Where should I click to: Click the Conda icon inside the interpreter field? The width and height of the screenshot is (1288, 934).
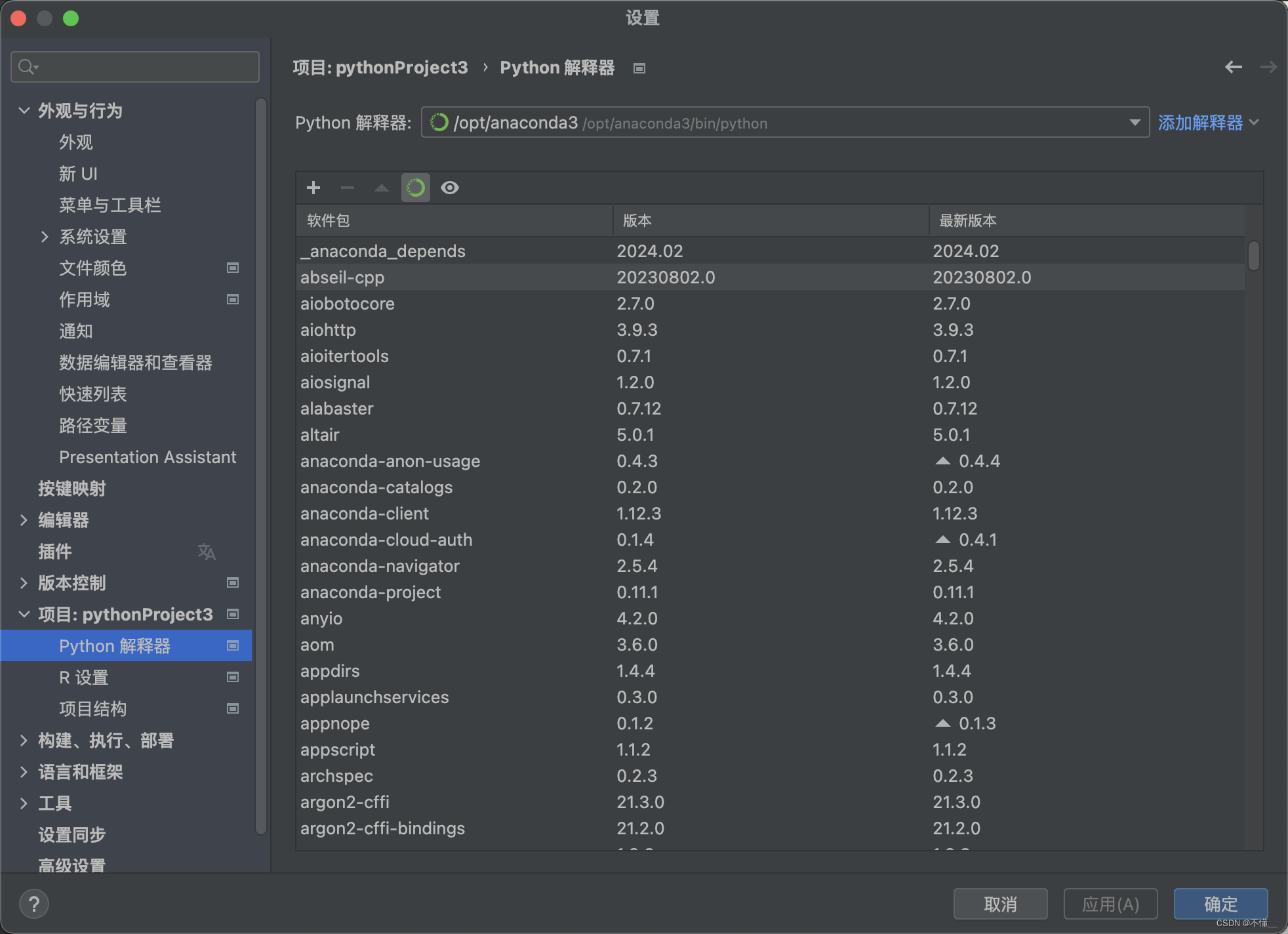438,123
